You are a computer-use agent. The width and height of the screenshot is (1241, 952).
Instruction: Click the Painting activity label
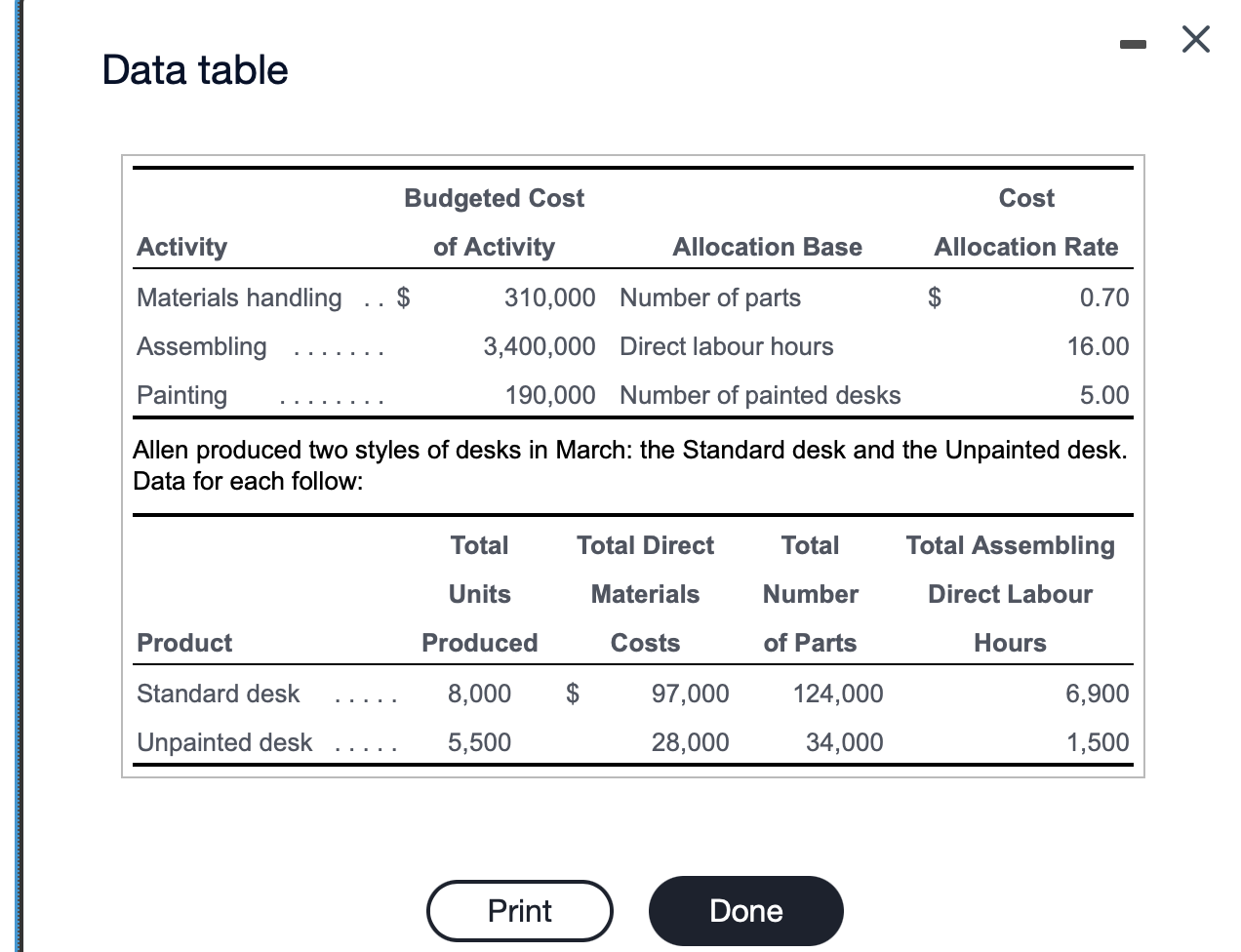[181, 395]
